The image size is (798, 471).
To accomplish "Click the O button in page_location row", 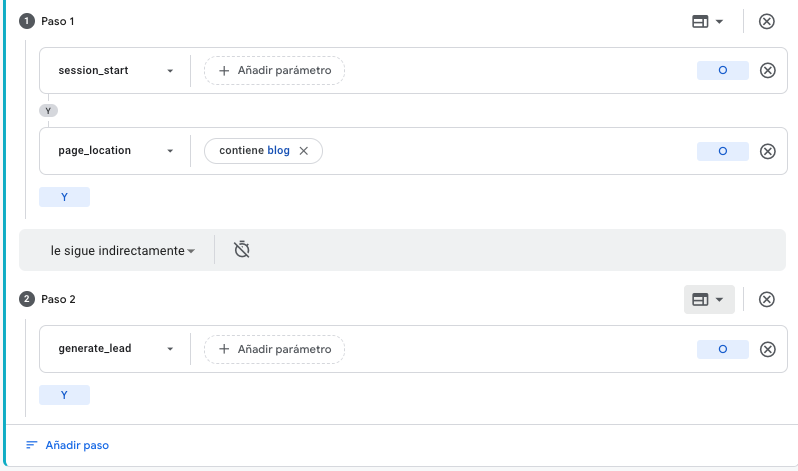I will [722, 151].
